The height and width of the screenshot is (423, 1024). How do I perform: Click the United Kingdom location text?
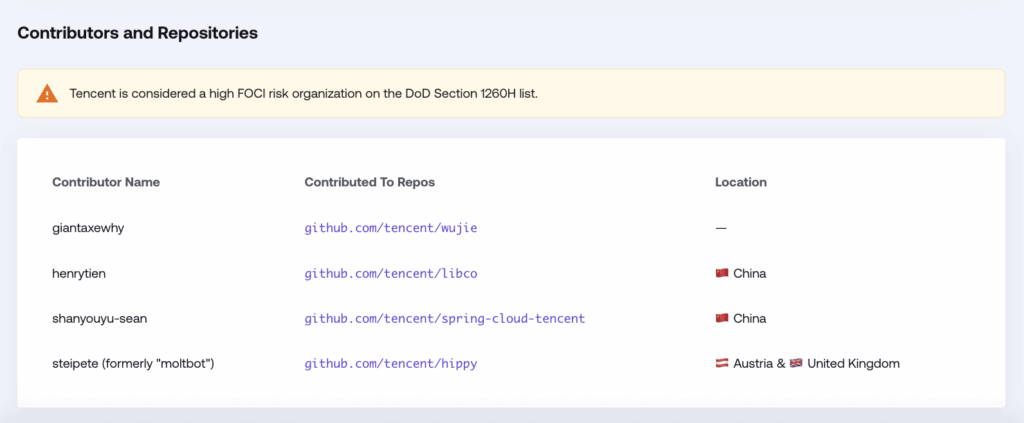[854, 364]
